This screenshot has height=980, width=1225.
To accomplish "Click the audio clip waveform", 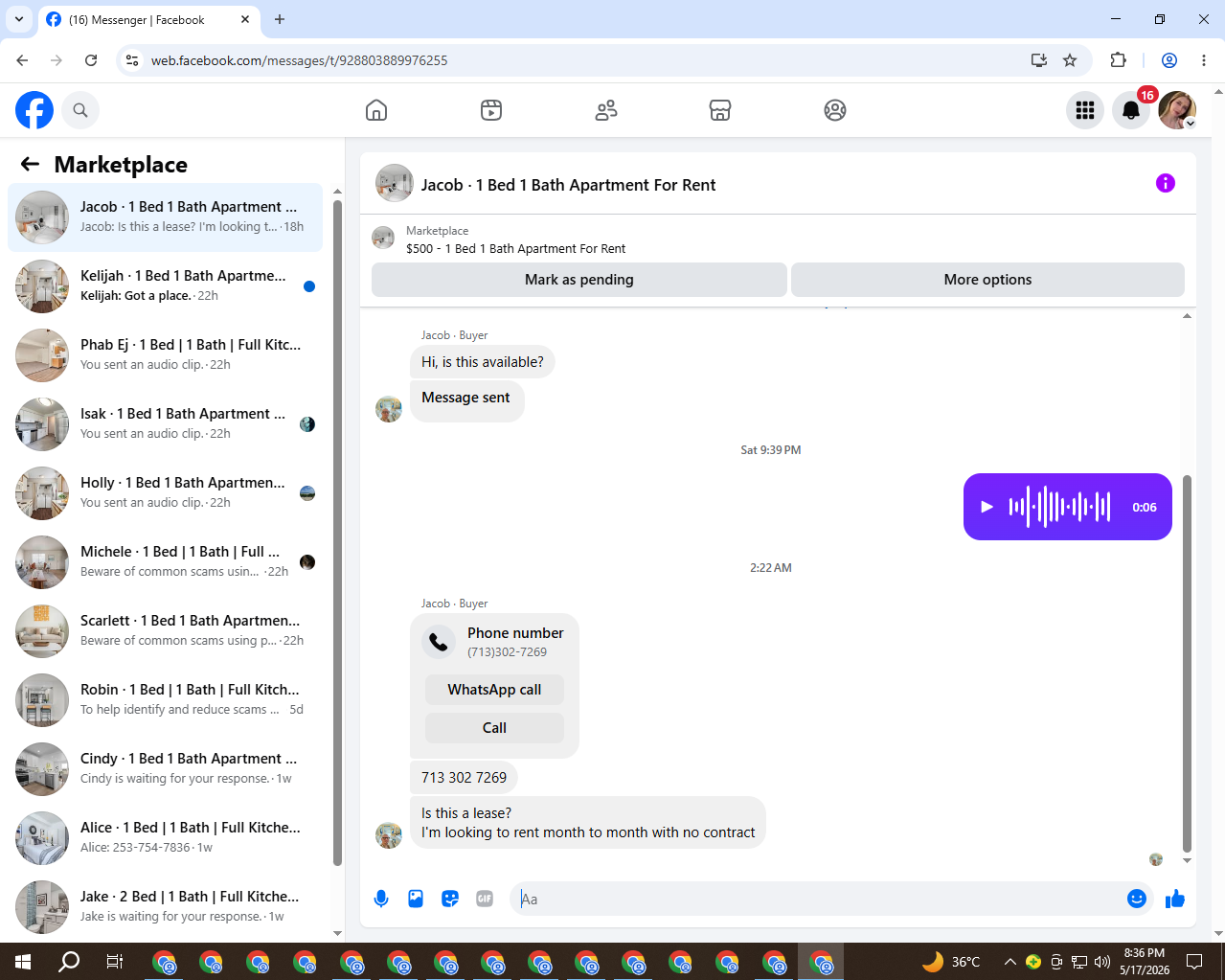I will pyautogui.click(x=1059, y=507).
